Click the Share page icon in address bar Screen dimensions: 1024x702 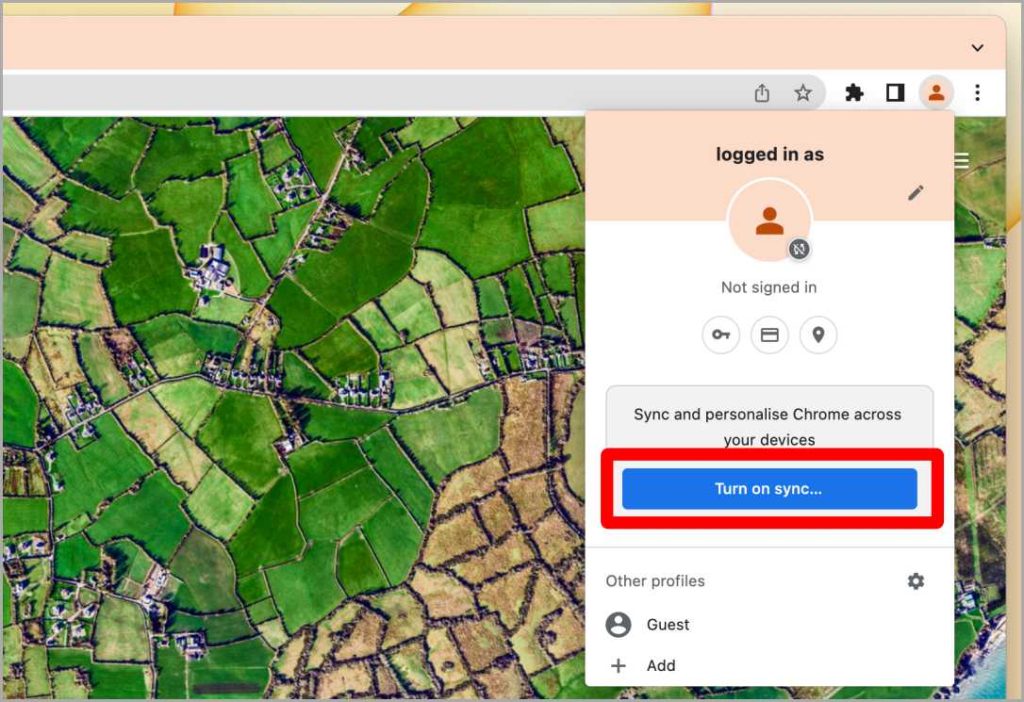(x=761, y=93)
